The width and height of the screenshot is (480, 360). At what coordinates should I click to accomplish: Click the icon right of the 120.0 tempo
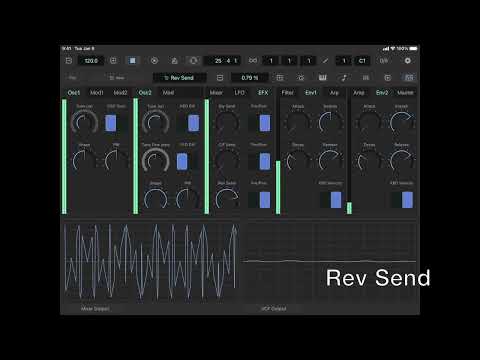pyautogui.click(x=113, y=61)
